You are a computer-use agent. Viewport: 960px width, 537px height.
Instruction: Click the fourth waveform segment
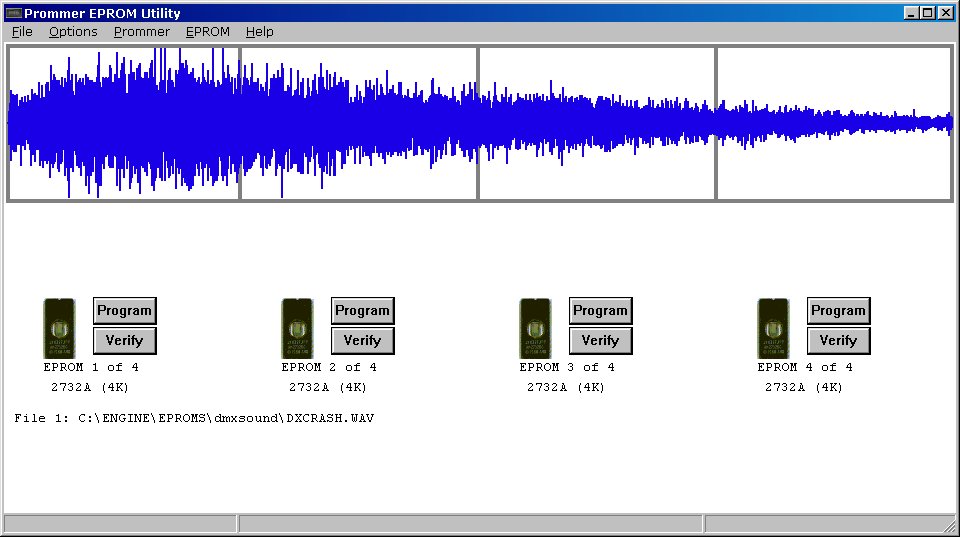pos(834,123)
